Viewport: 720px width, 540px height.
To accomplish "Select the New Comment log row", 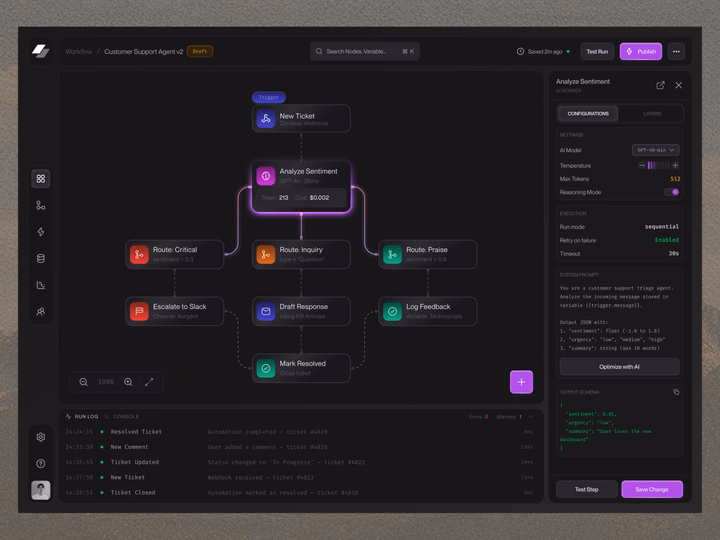I will (299, 447).
